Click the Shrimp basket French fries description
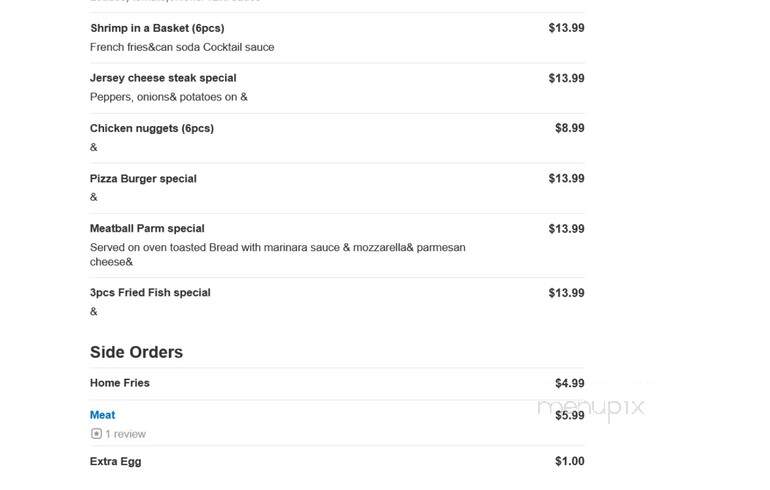The height and width of the screenshot is (490, 770). tap(182, 47)
